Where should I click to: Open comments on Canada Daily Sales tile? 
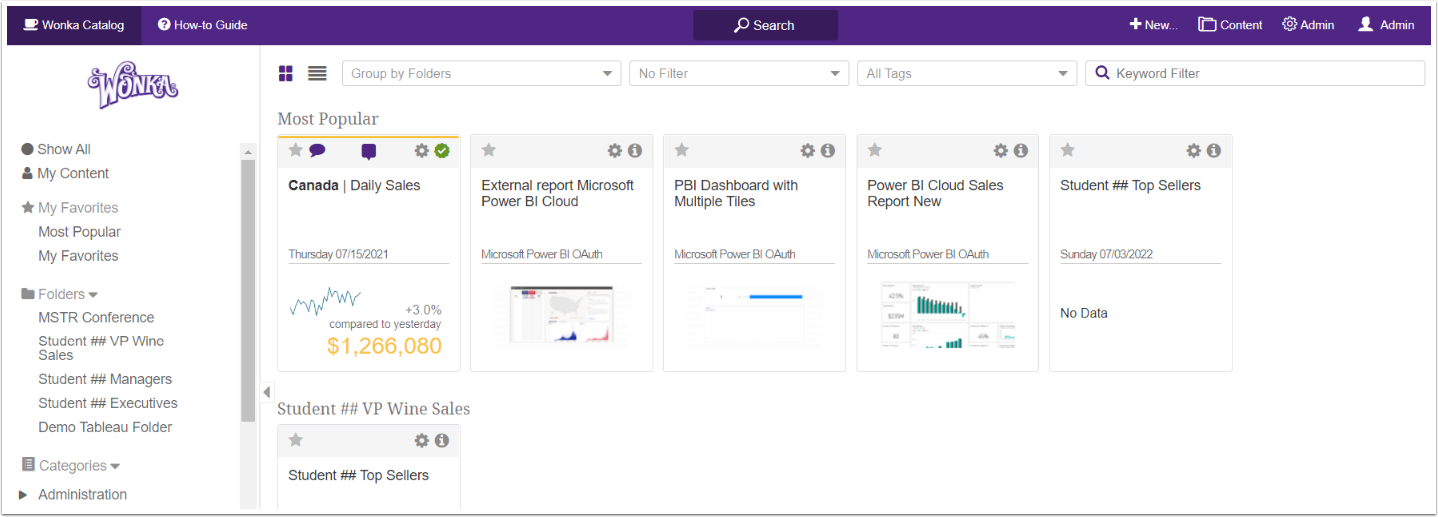(x=317, y=150)
